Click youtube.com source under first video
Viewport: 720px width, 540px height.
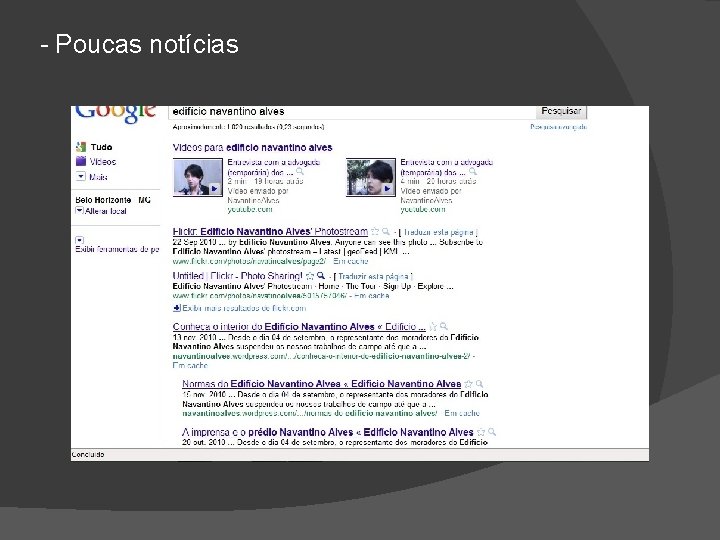point(250,209)
